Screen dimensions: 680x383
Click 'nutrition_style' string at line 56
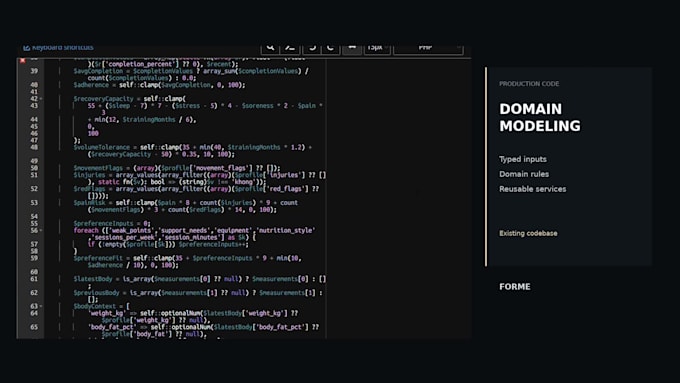coord(285,230)
